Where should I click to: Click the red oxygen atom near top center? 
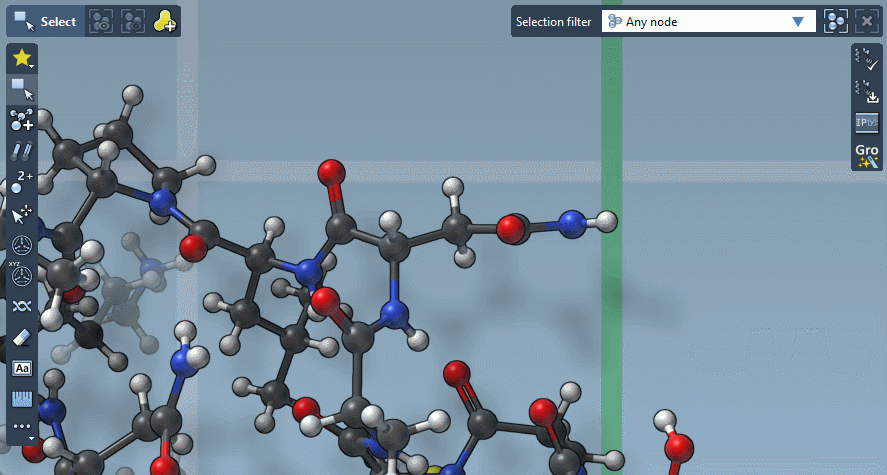pyautogui.click(x=331, y=173)
